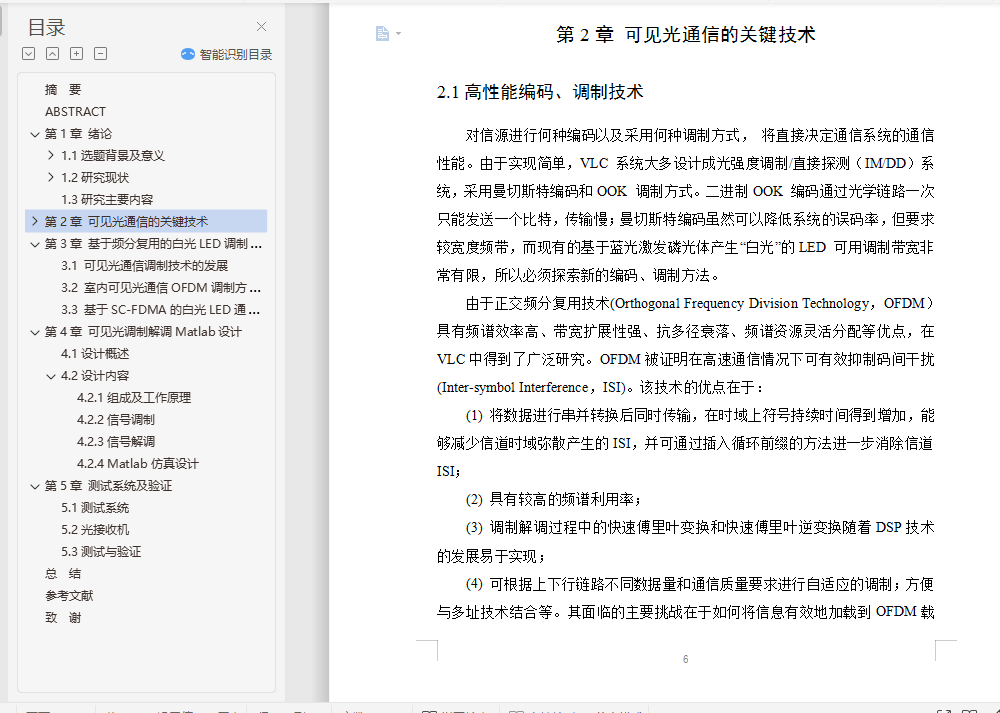This screenshot has width=1000, height=713.
Task: Jump to 4.2.4 Matlab 仿真设计
Action: coord(138,464)
